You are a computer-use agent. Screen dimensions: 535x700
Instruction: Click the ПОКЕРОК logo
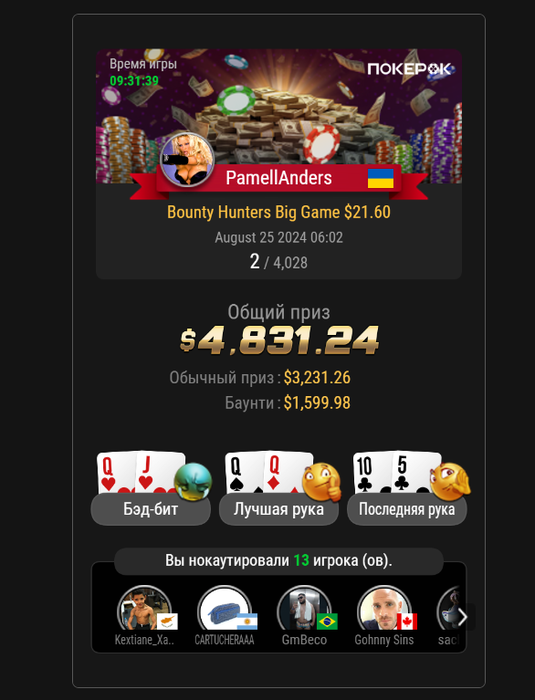[409, 69]
